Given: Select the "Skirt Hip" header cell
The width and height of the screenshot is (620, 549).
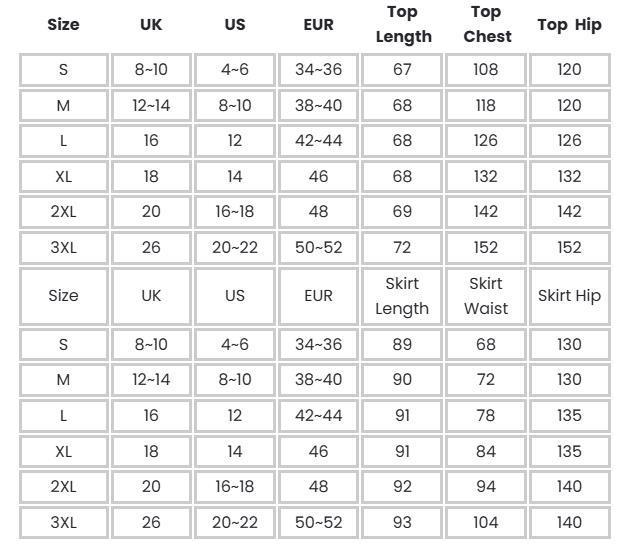Looking at the screenshot, I should click(x=569, y=296).
